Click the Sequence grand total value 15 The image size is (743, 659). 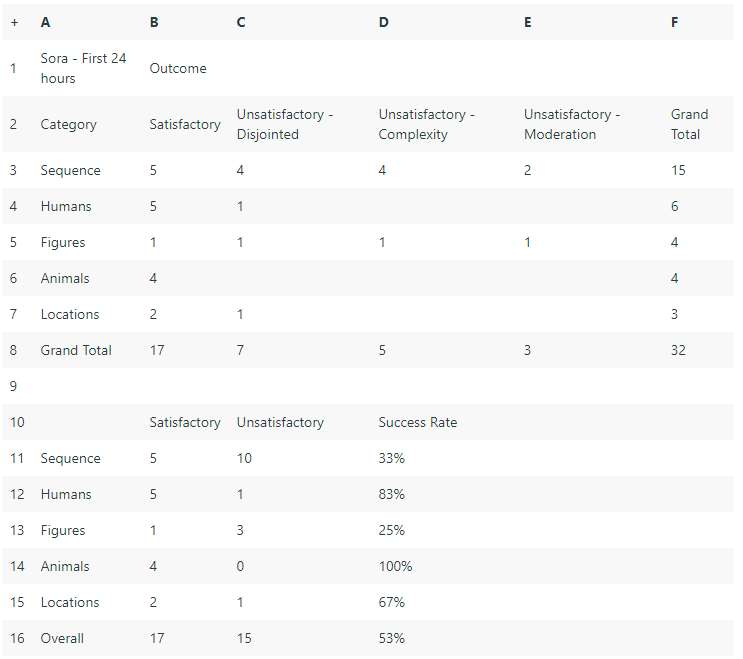point(678,170)
